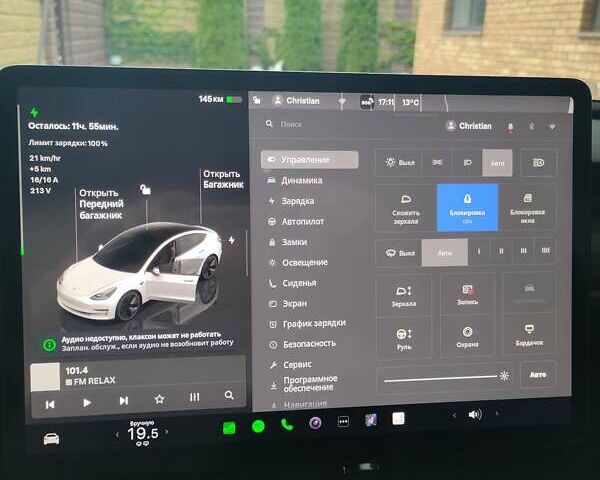Set wipers to Авто mode
Image resolution: width=600 pixels, height=480 pixels.
point(445,252)
